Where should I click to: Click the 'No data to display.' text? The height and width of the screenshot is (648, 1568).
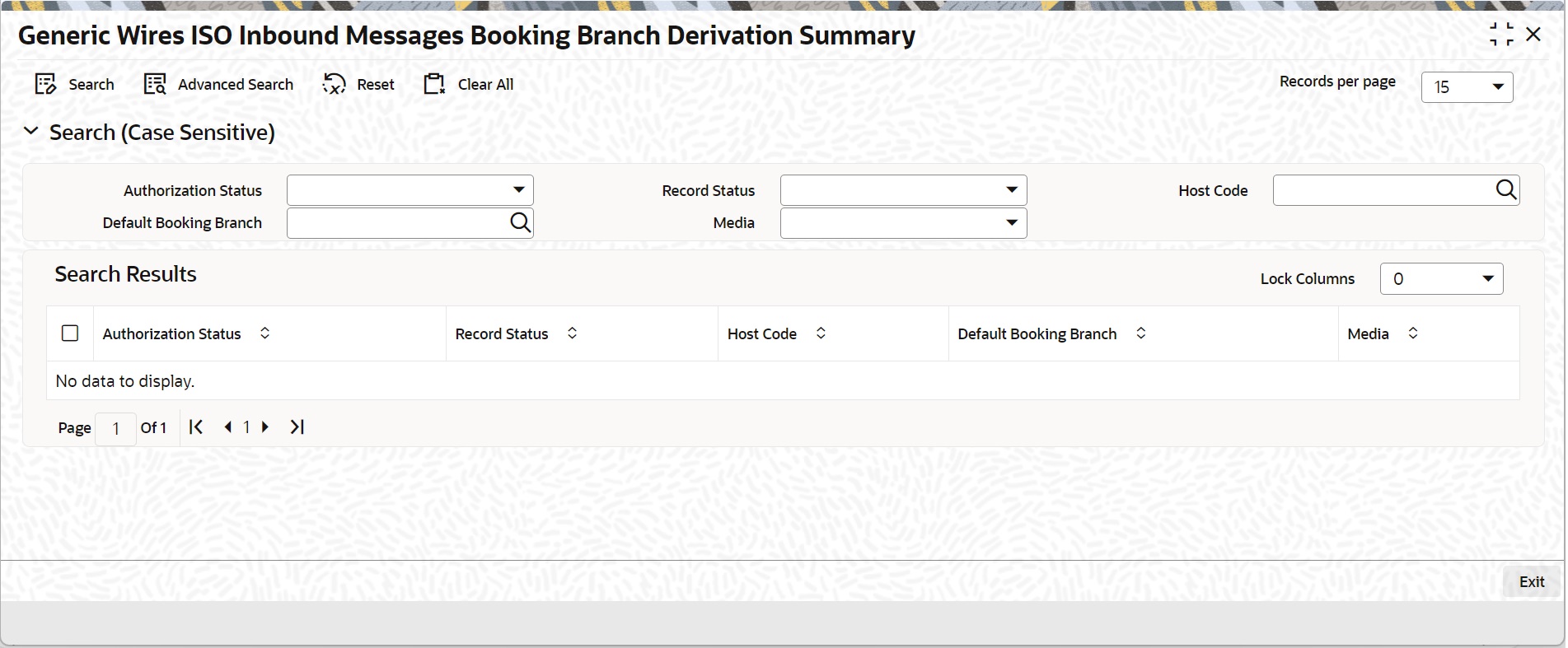tap(124, 381)
